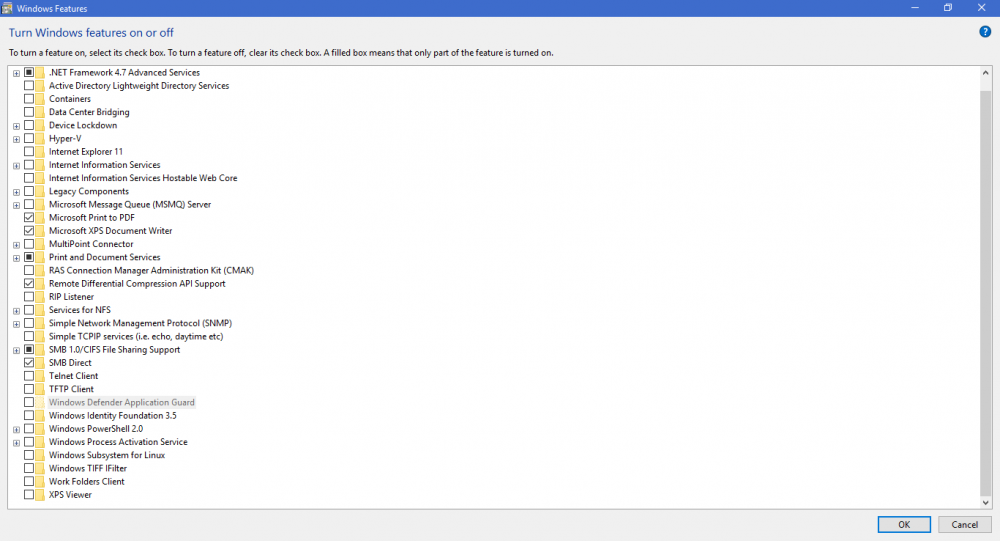
Task: Expand the Internet Information Services node
Action: tap(16, 165)
